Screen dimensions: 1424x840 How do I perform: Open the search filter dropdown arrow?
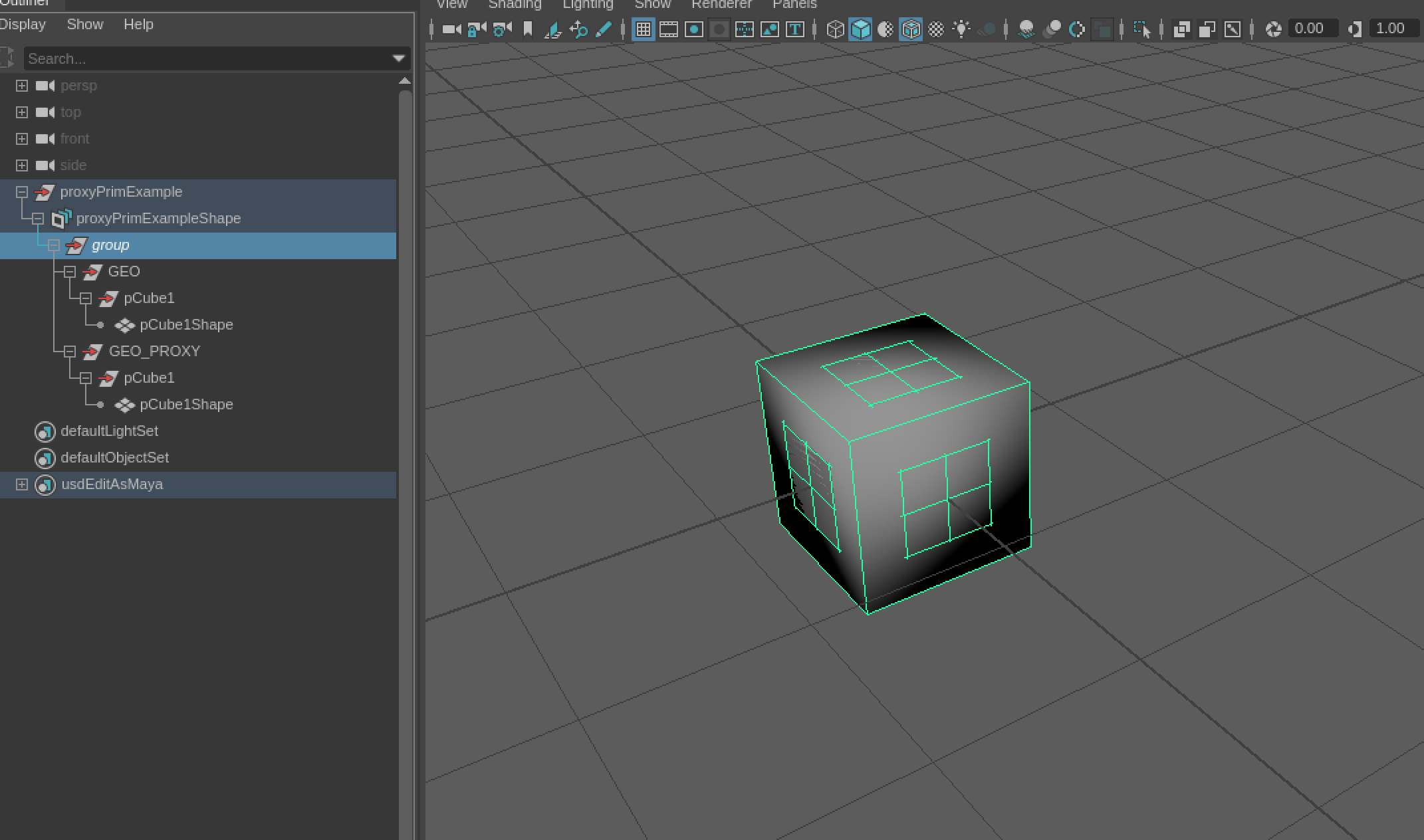pos(399,58)
